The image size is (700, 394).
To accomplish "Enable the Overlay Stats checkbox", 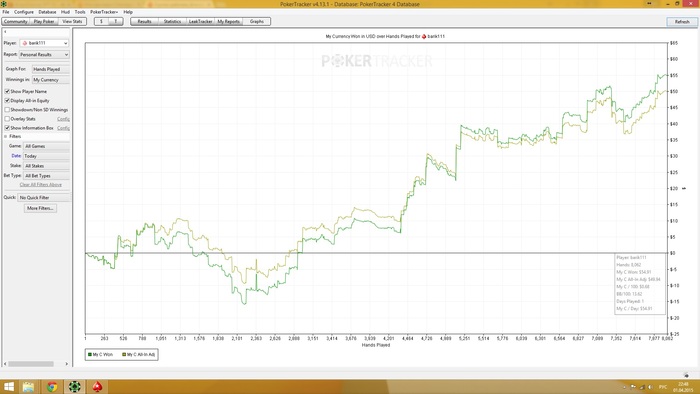I will pyautogui.click(x=7, y=119).
